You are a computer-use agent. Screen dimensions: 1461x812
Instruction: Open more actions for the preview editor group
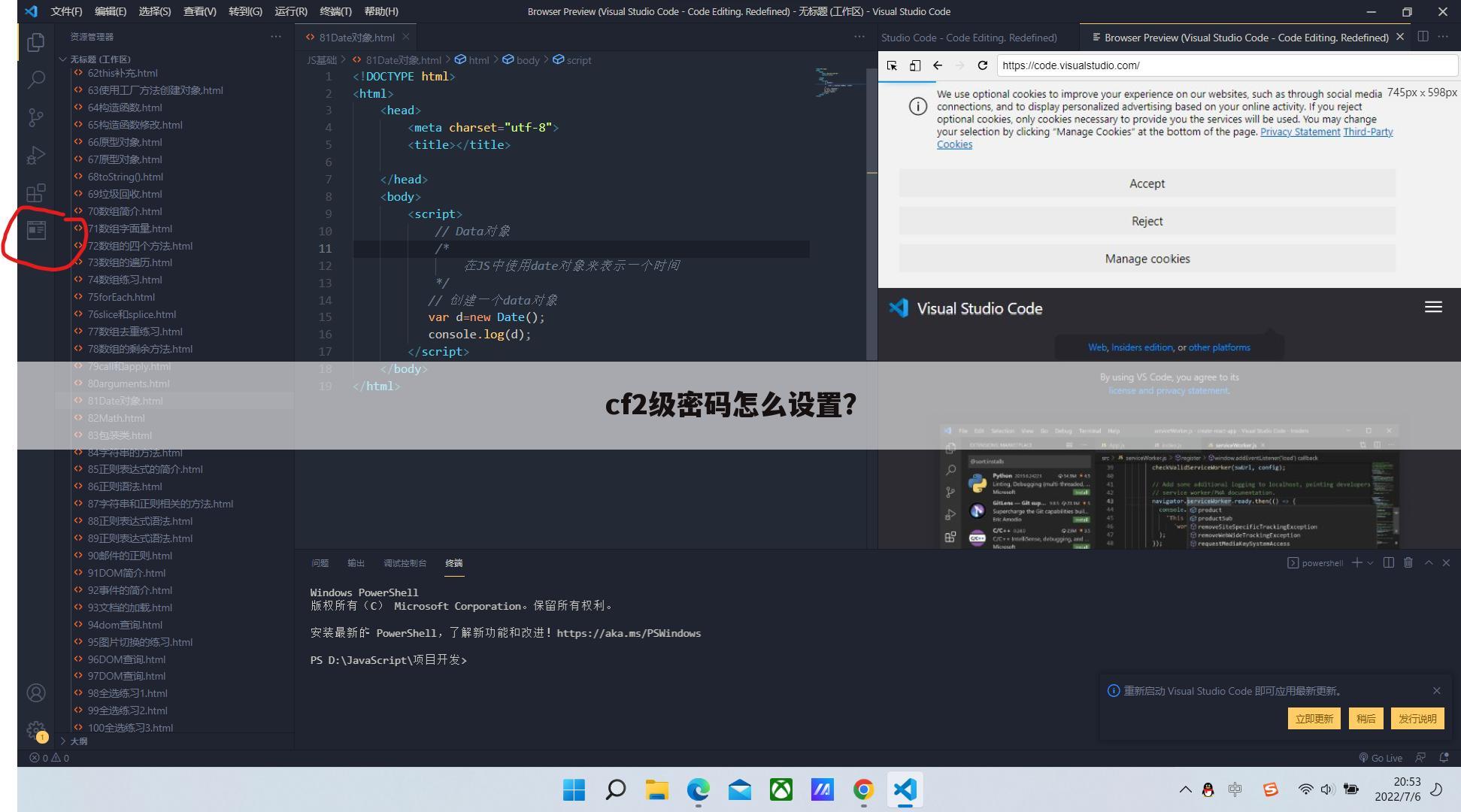click(x=1443, y=37)
